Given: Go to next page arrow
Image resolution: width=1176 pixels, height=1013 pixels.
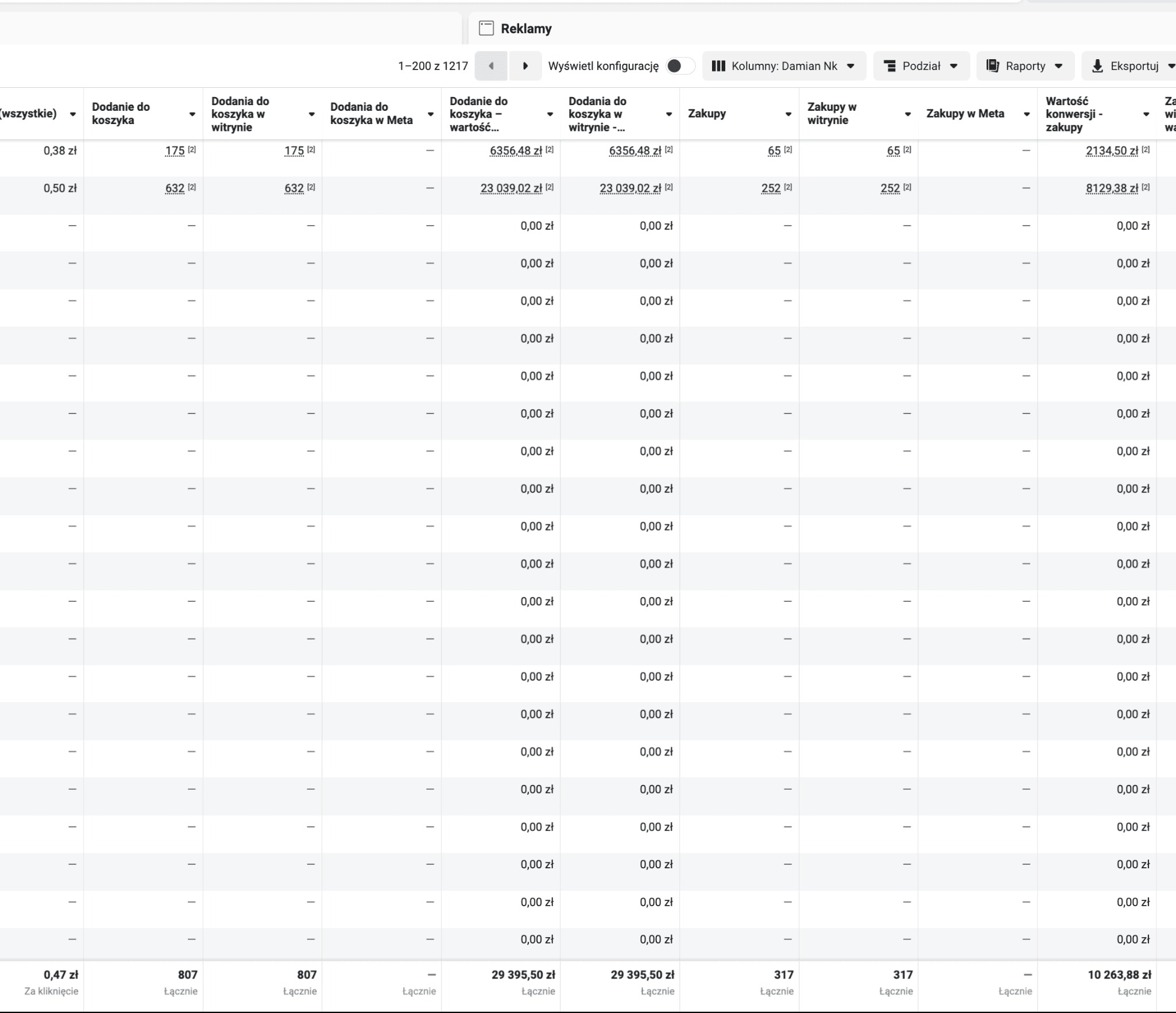Looking at the screenshot, I should click(x=525, y=66).
